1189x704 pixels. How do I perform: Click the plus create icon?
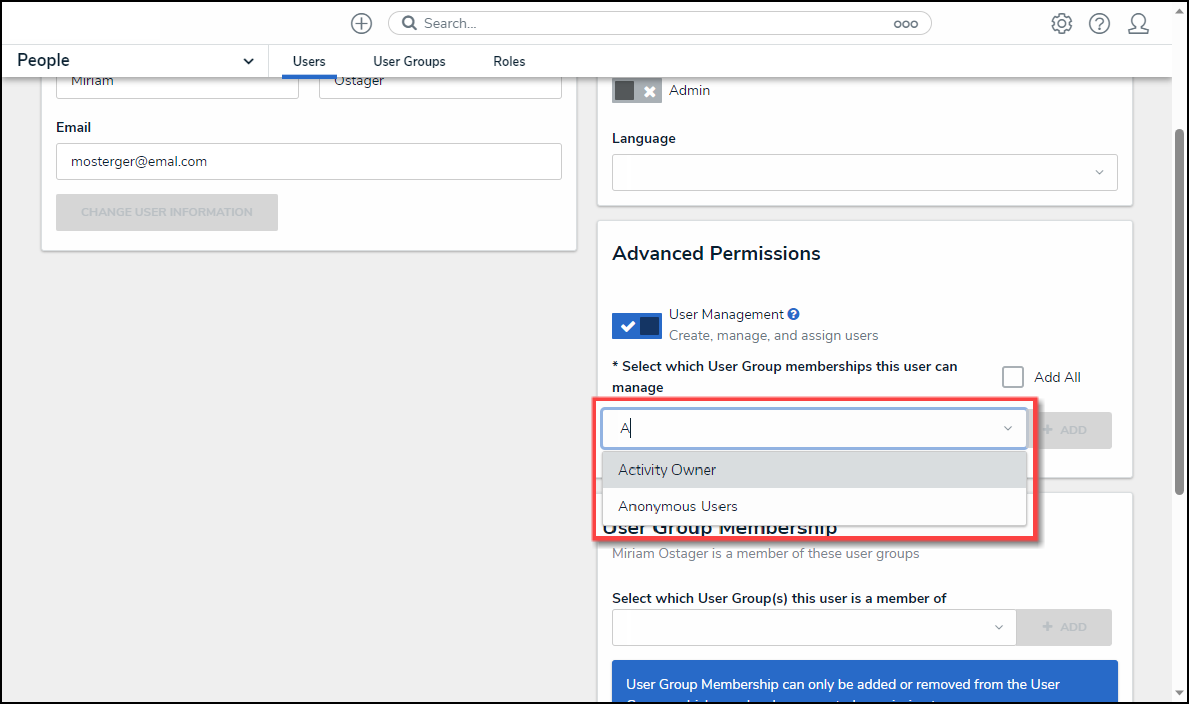[361, 24]
